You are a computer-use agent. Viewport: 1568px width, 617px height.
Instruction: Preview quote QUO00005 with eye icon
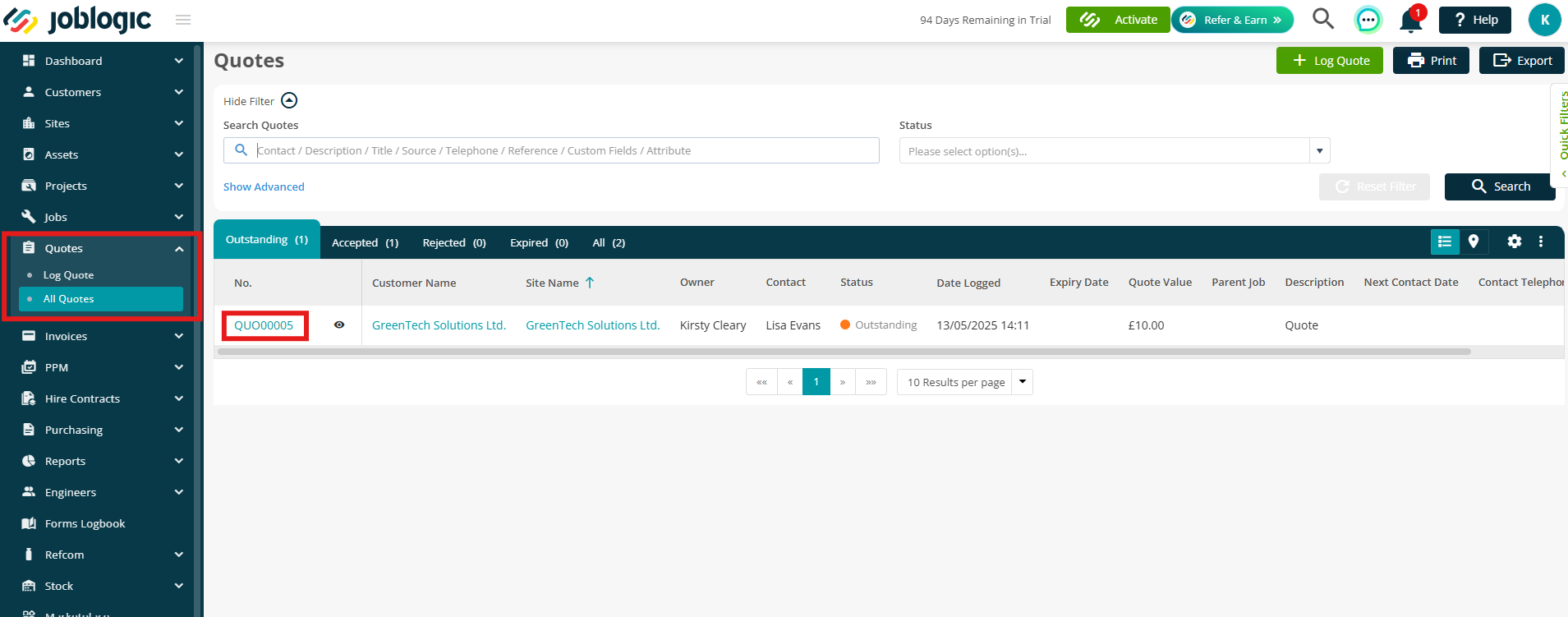[x=339, y=325]
